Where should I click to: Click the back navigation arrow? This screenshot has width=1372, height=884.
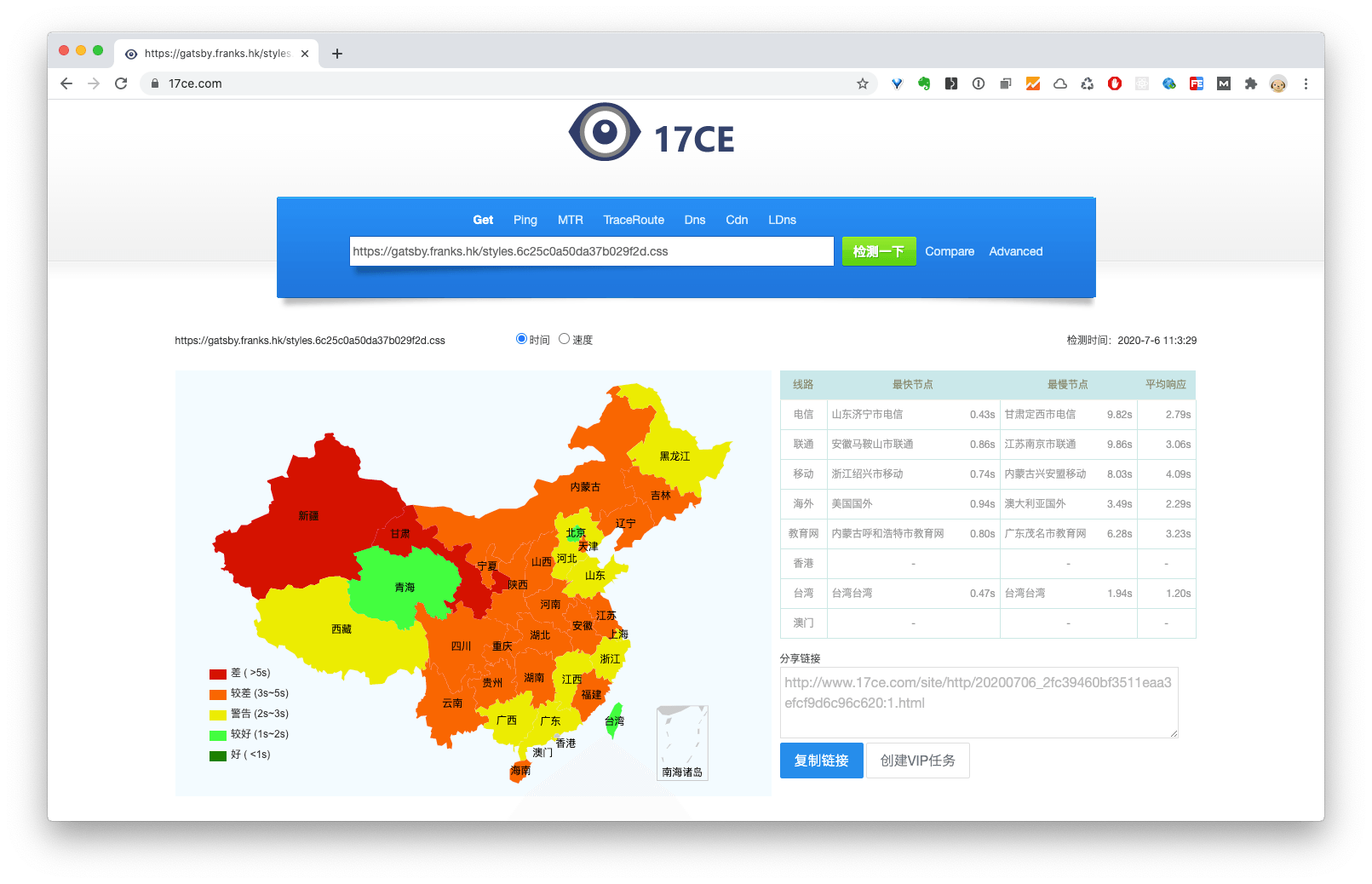66,83
